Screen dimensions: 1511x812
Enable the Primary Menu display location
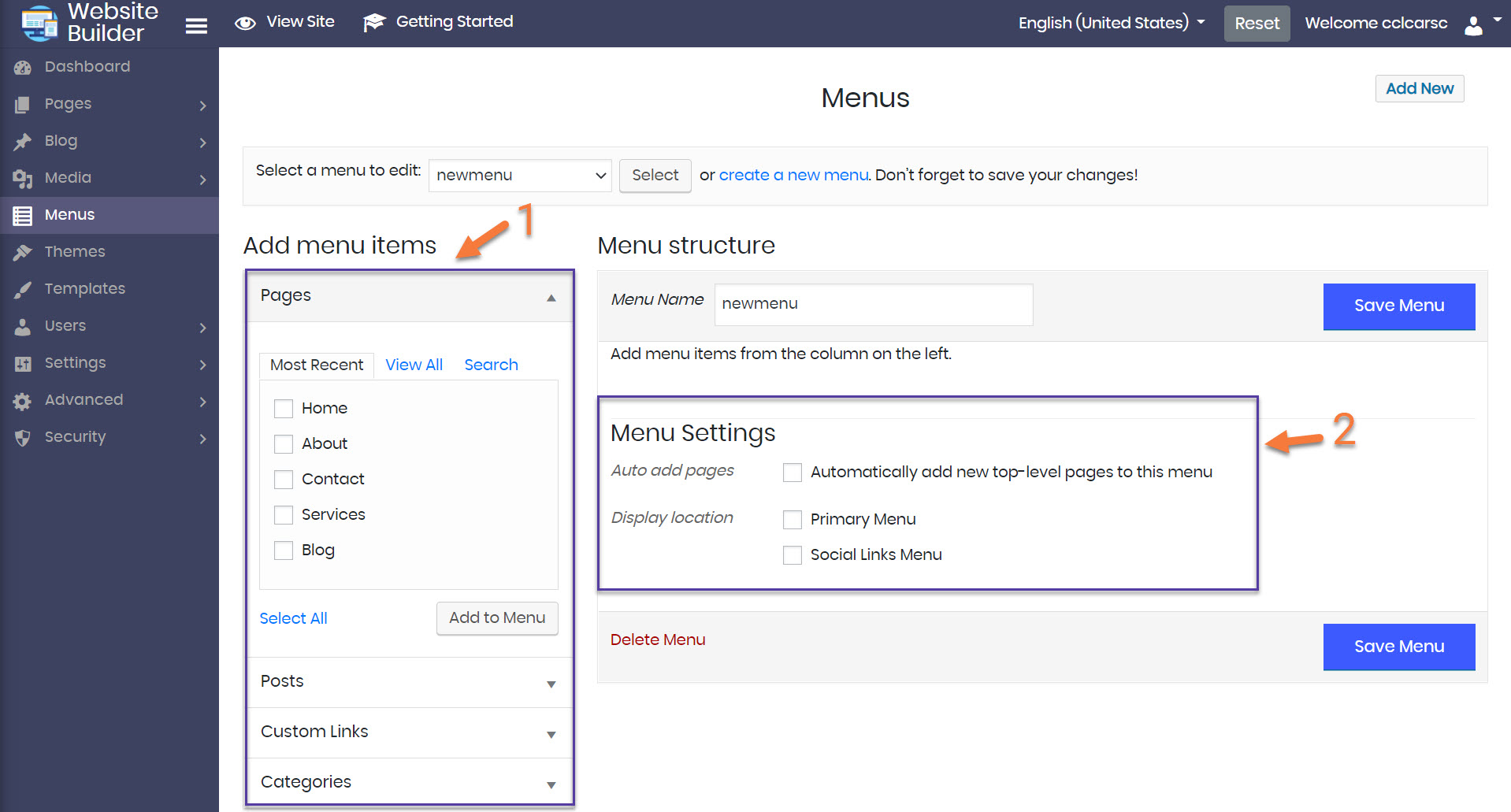point(793,520)
